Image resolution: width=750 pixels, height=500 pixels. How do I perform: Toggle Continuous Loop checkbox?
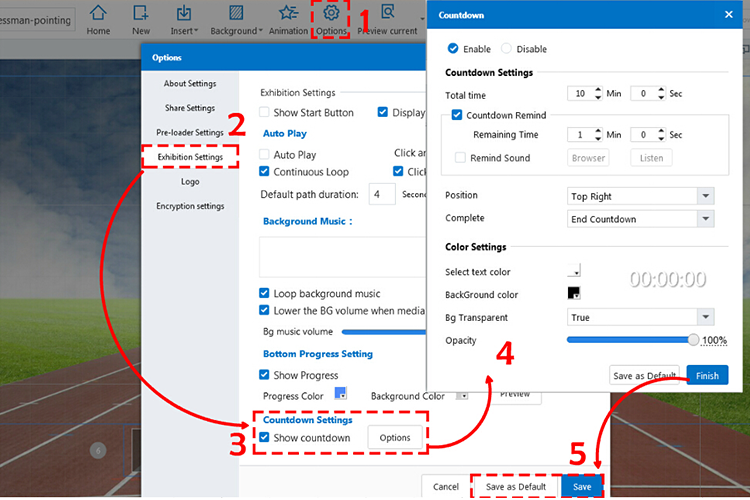(264, 171)
